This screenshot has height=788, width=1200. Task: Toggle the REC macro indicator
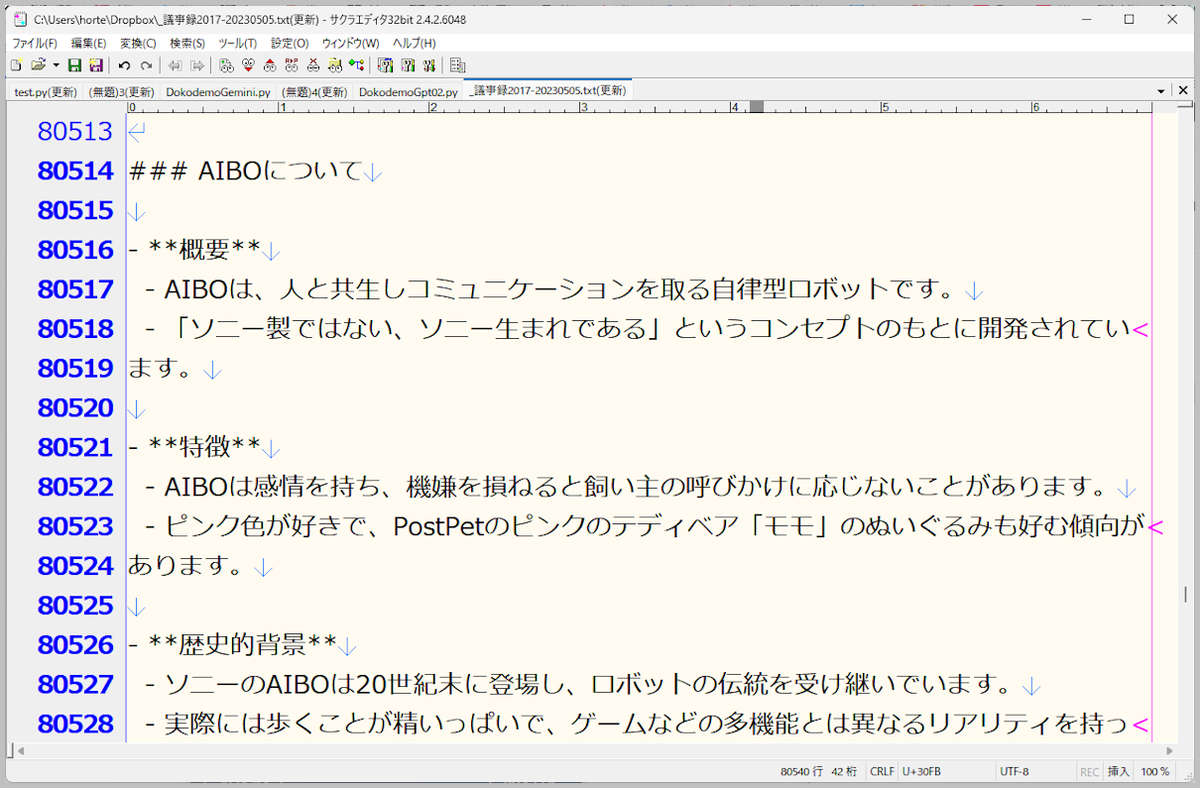coord(1090,772)
